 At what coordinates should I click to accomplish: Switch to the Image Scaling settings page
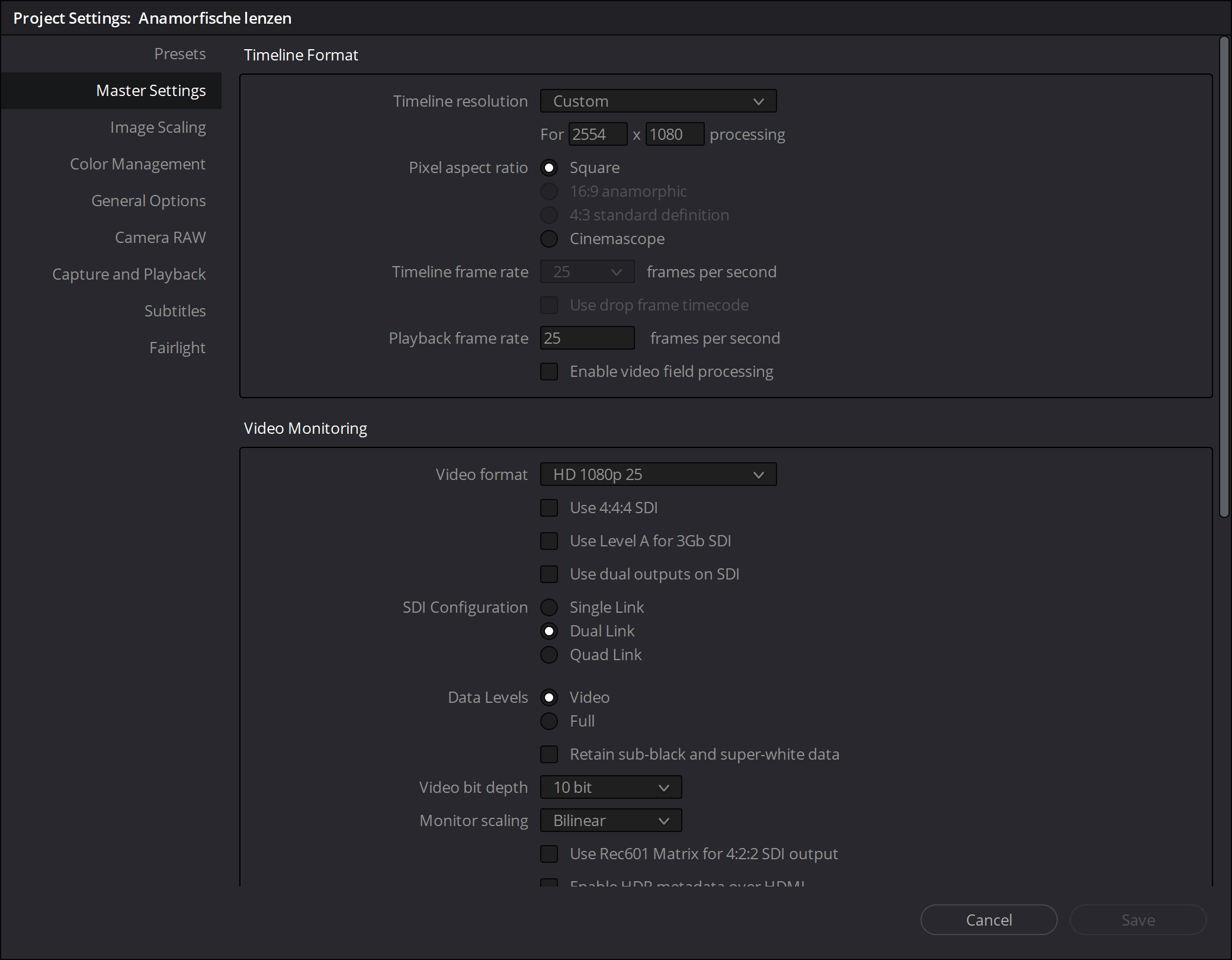(158, 127)
